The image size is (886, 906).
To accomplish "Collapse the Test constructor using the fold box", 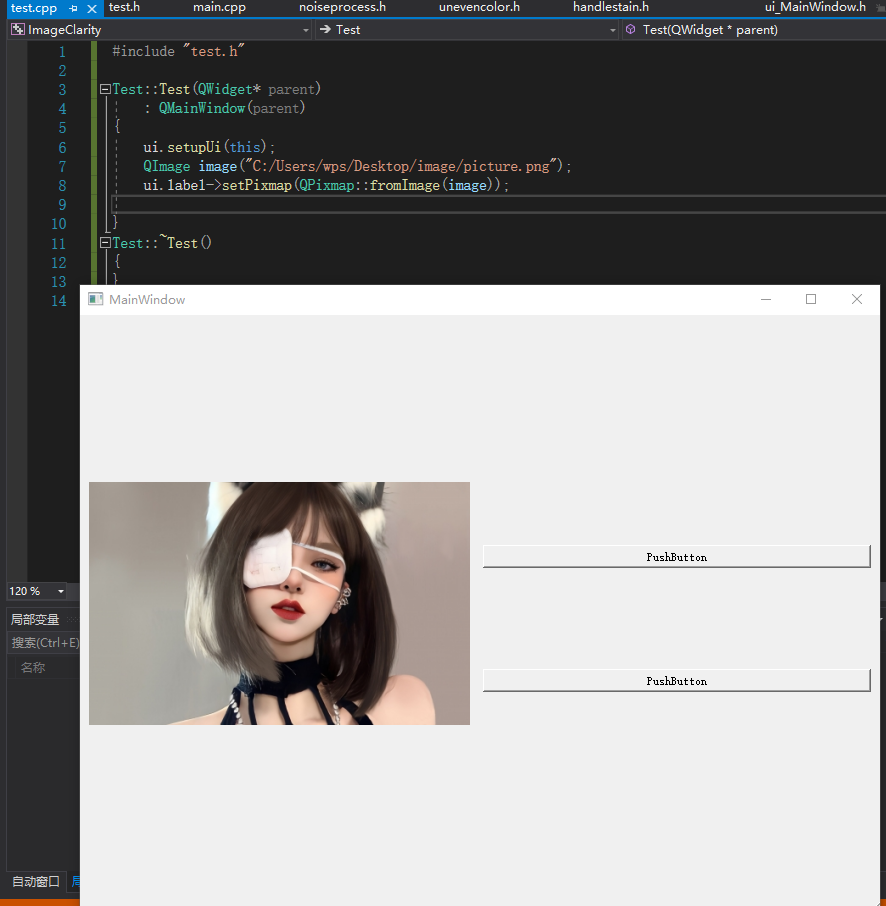I will [x=104, y=88].
